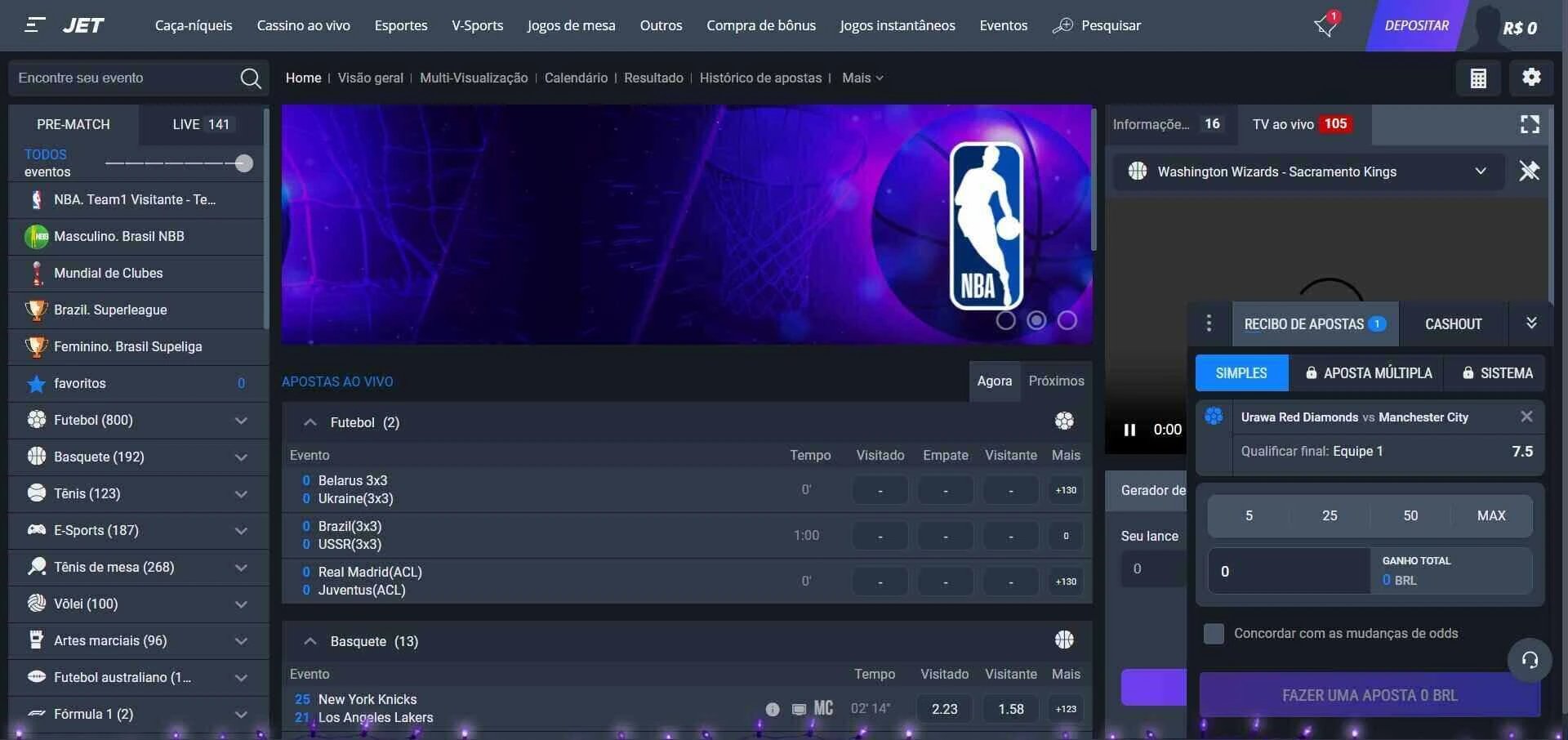Open the bet calculator icon
1568x740 pixels.
coord(1478,78)
